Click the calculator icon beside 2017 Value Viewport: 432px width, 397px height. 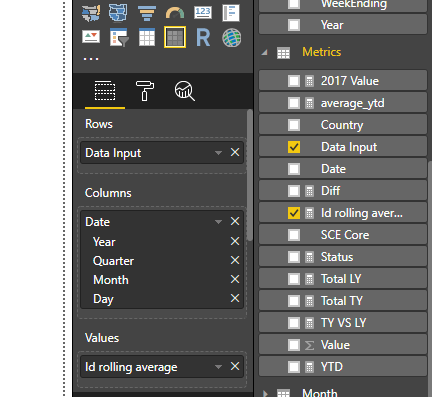point(309,81)
